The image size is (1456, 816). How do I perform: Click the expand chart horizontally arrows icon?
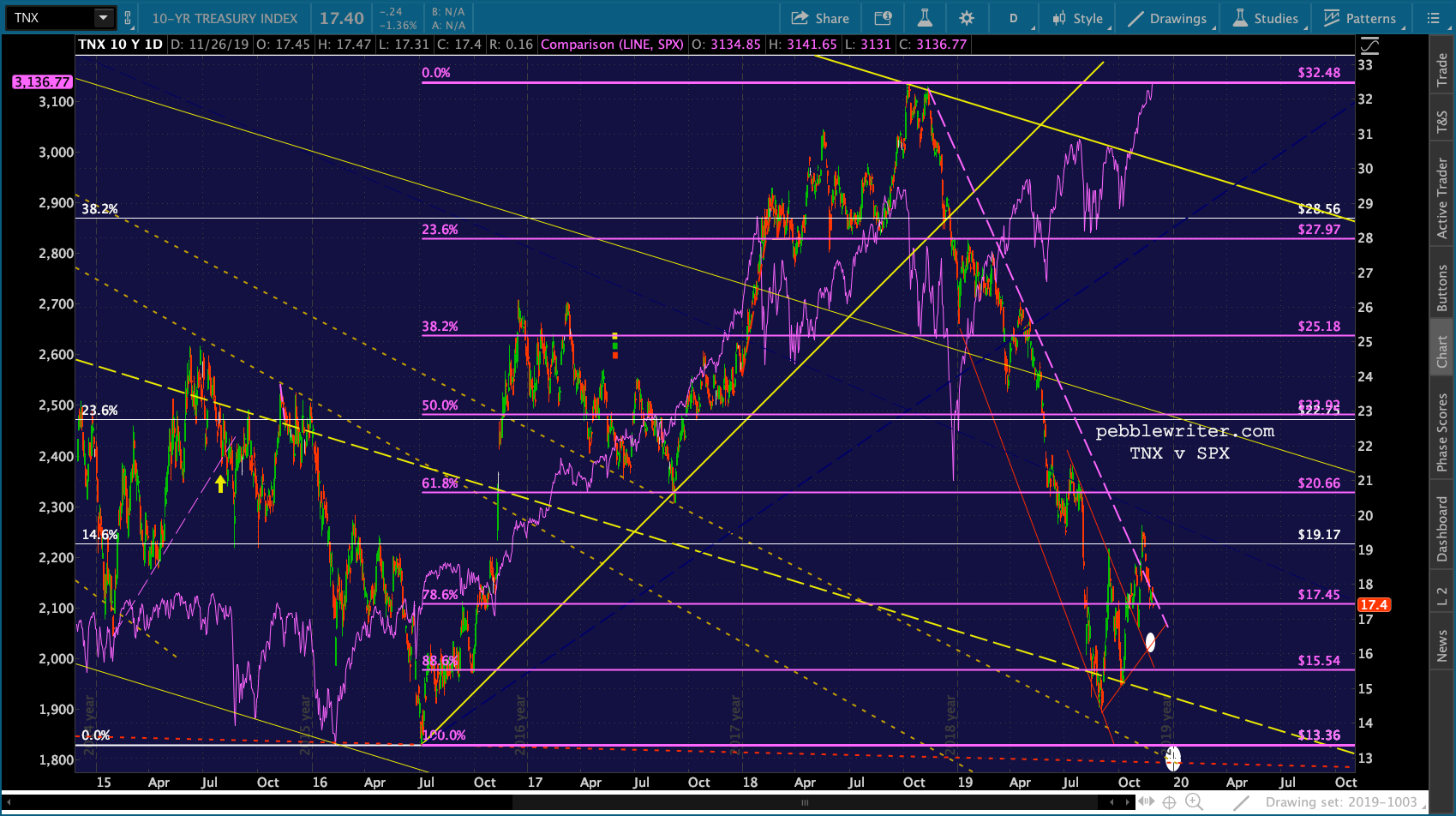pyautogui.click(x=1146, y=801)
